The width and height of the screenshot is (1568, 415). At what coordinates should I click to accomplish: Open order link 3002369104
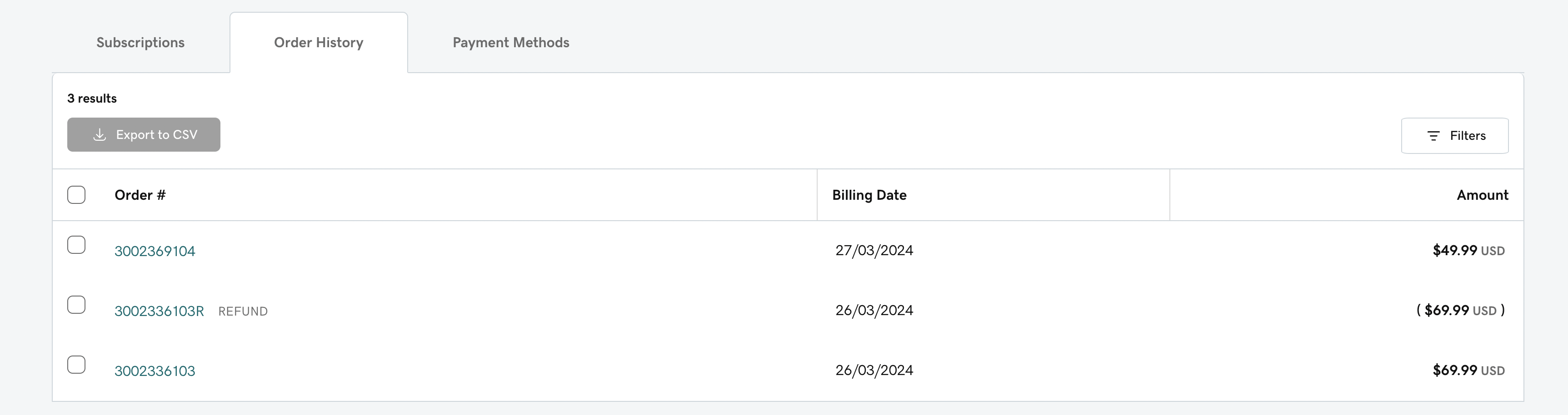[155, 251]
